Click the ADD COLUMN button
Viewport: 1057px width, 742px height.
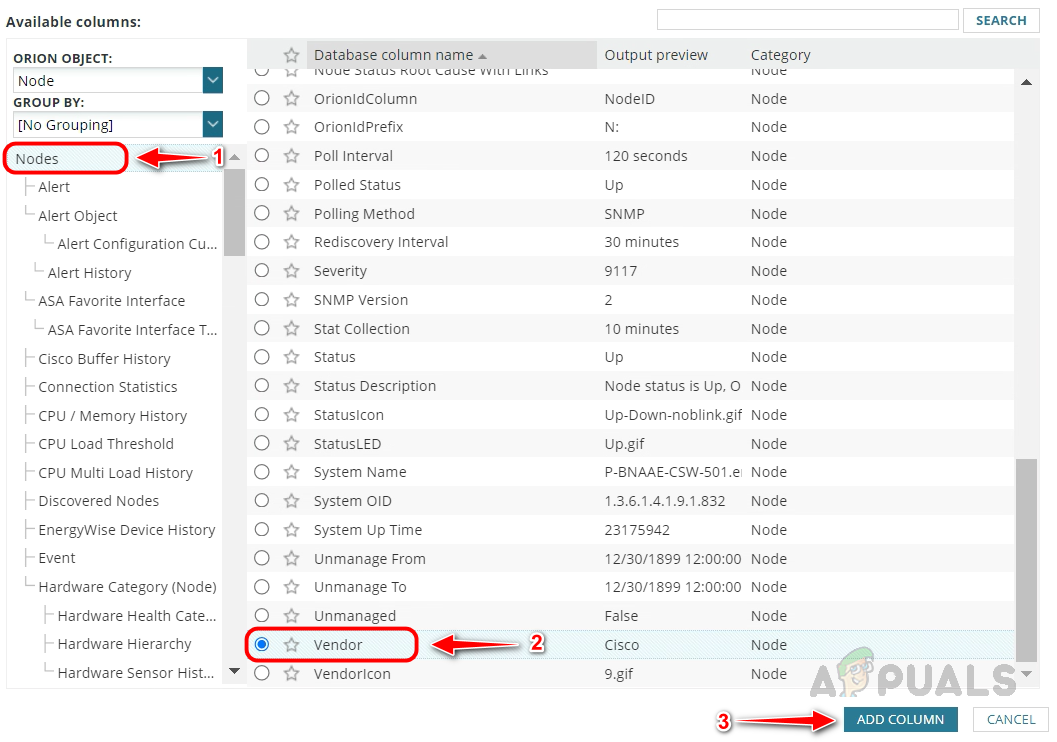point(901,720)
